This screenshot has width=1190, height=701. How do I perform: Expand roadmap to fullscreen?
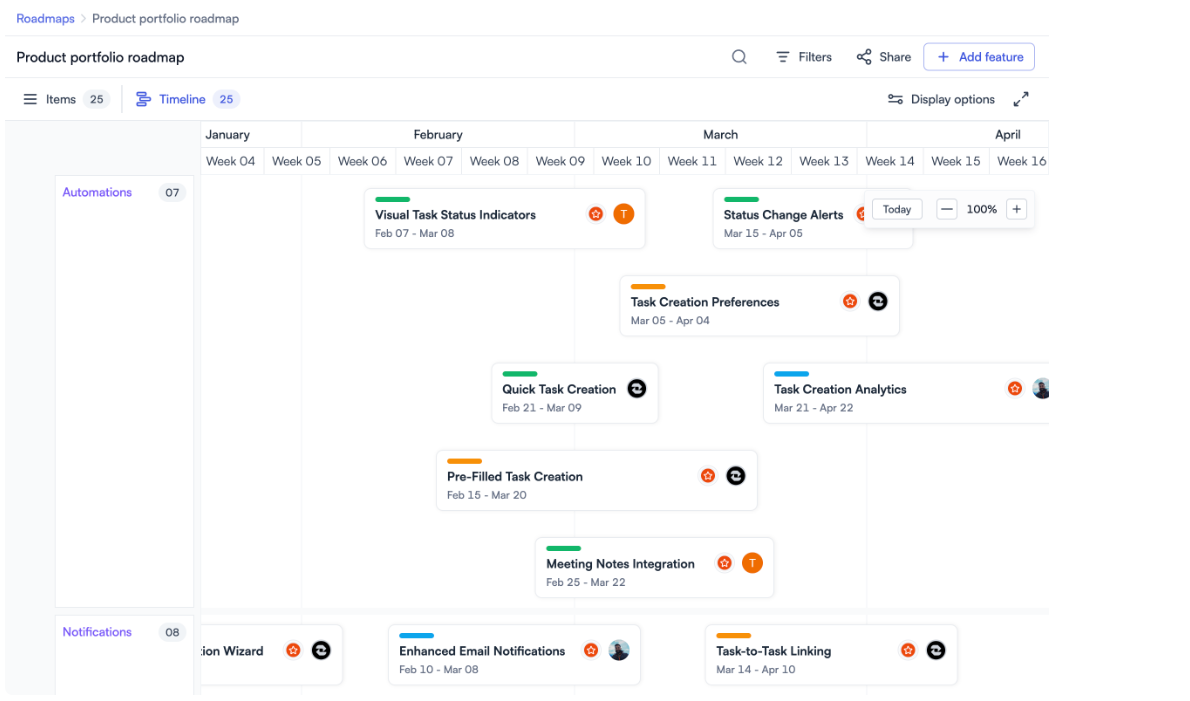tap(1021, 99)
